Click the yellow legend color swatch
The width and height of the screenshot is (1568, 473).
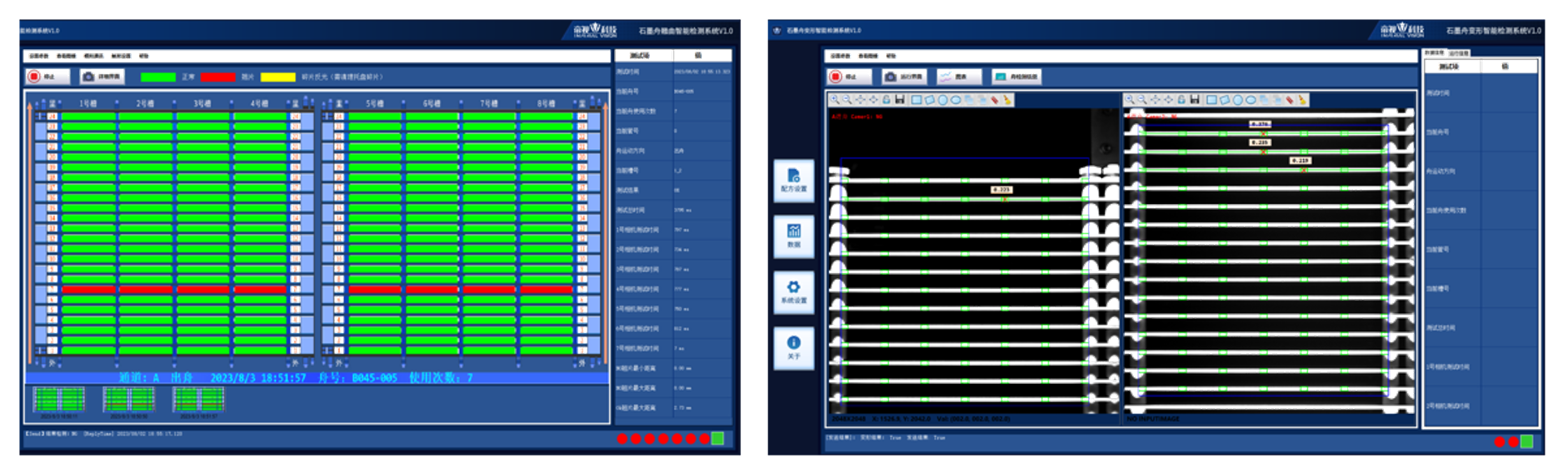(x=277, y=77)
